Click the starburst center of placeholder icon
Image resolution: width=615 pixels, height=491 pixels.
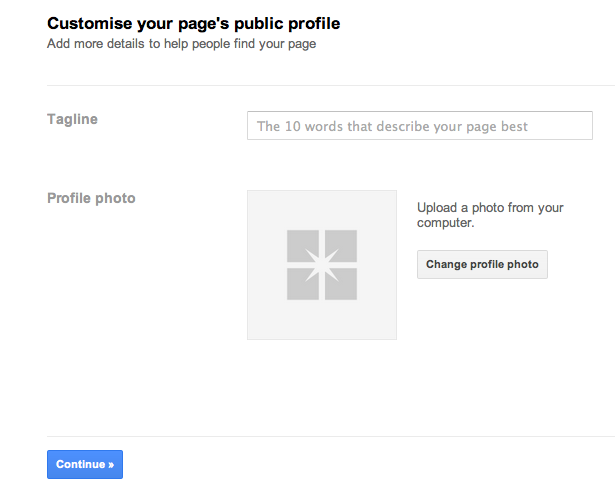(x=322, y=265)
